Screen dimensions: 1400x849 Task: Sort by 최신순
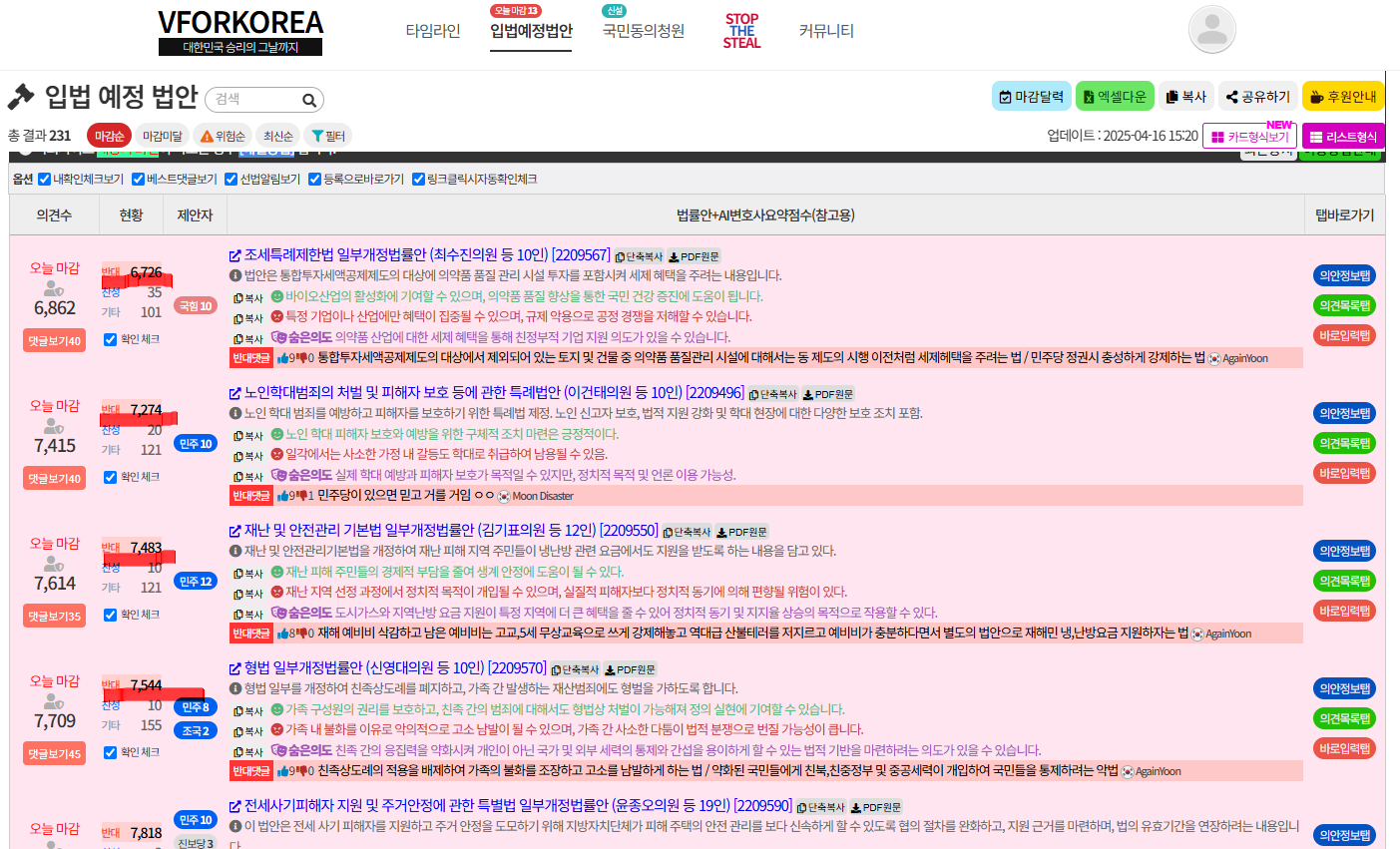point(276,136)
